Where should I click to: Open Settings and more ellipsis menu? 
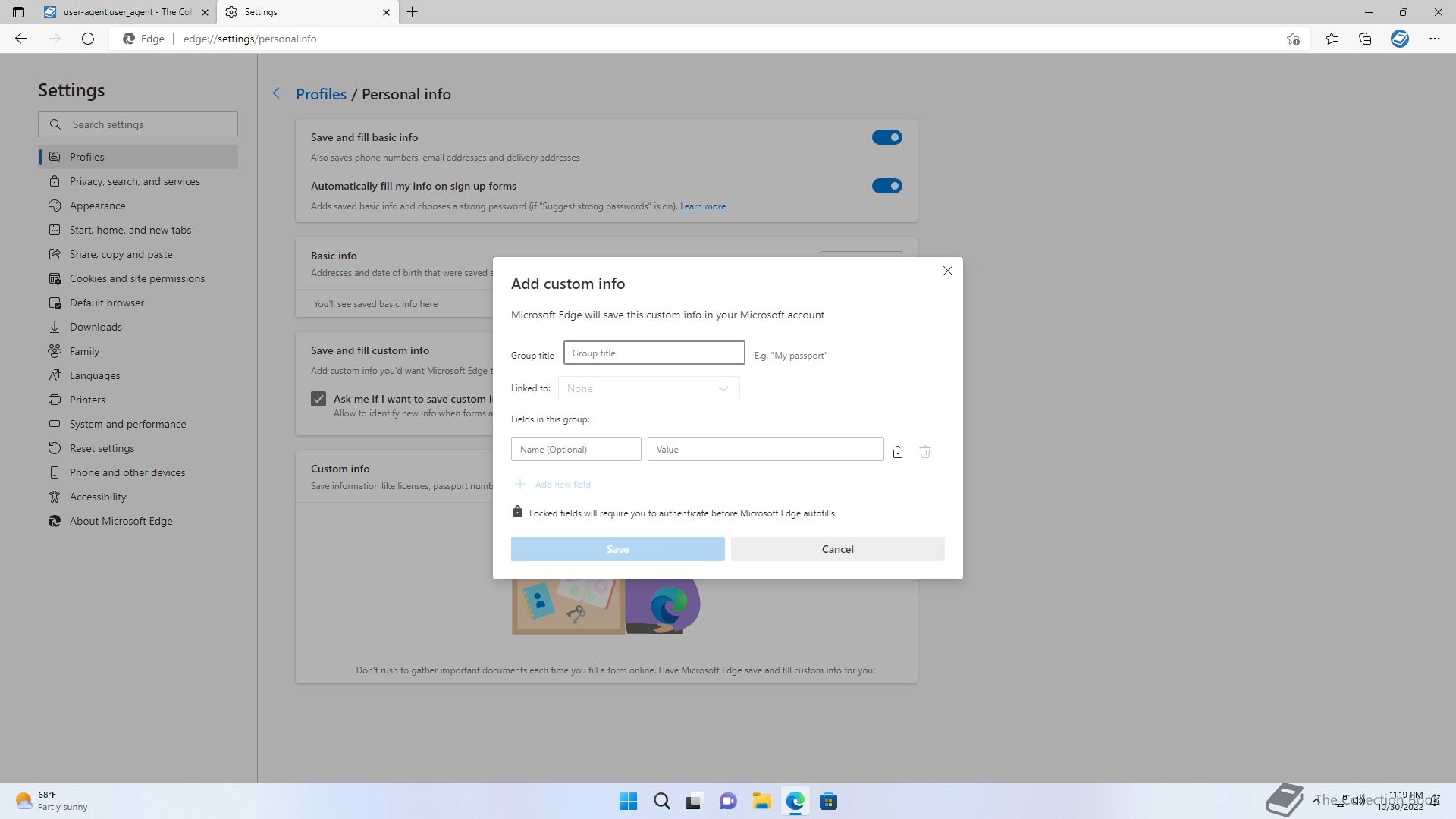tap(1434, 39)
